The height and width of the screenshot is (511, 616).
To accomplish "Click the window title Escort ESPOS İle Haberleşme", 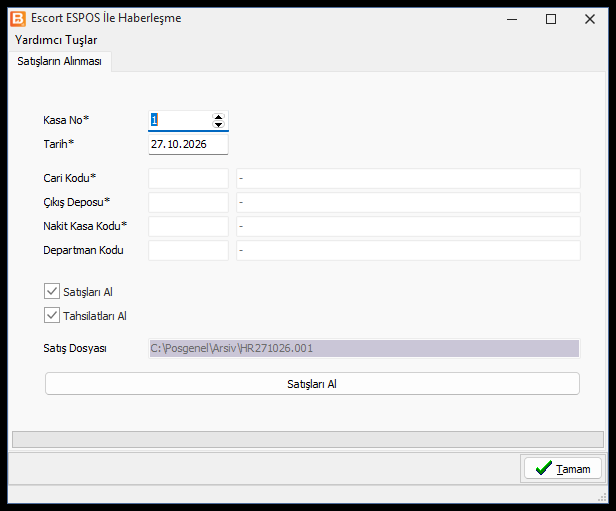I will [x=106, y=18].
